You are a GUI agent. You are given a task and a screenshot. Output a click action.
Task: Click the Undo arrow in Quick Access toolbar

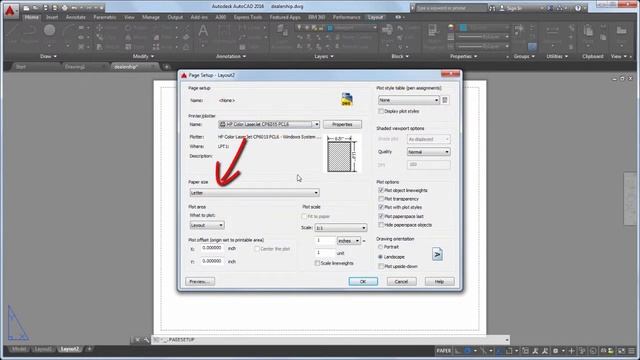(x=75, y=8)
